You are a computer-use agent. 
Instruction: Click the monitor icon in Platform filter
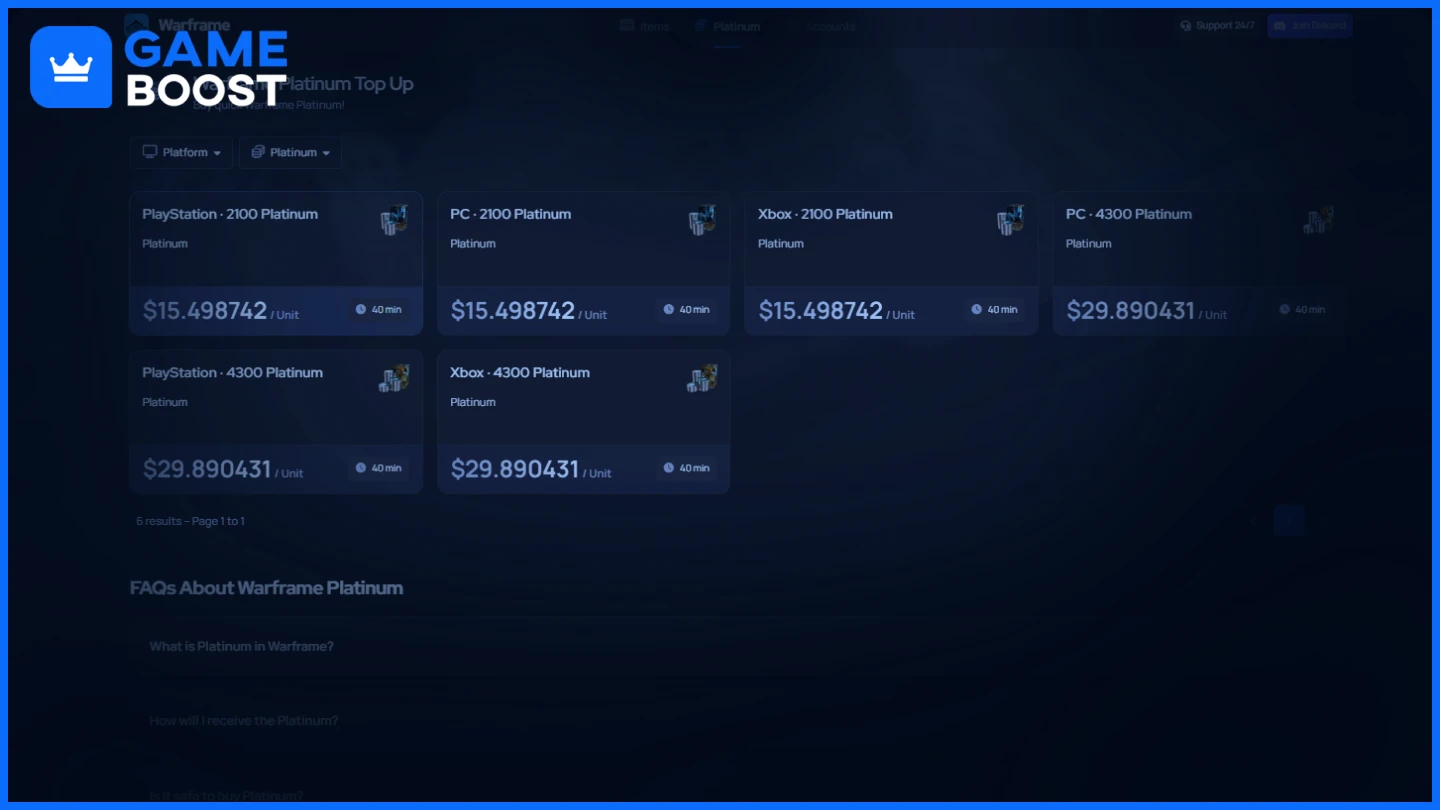[x=150, y=152]
